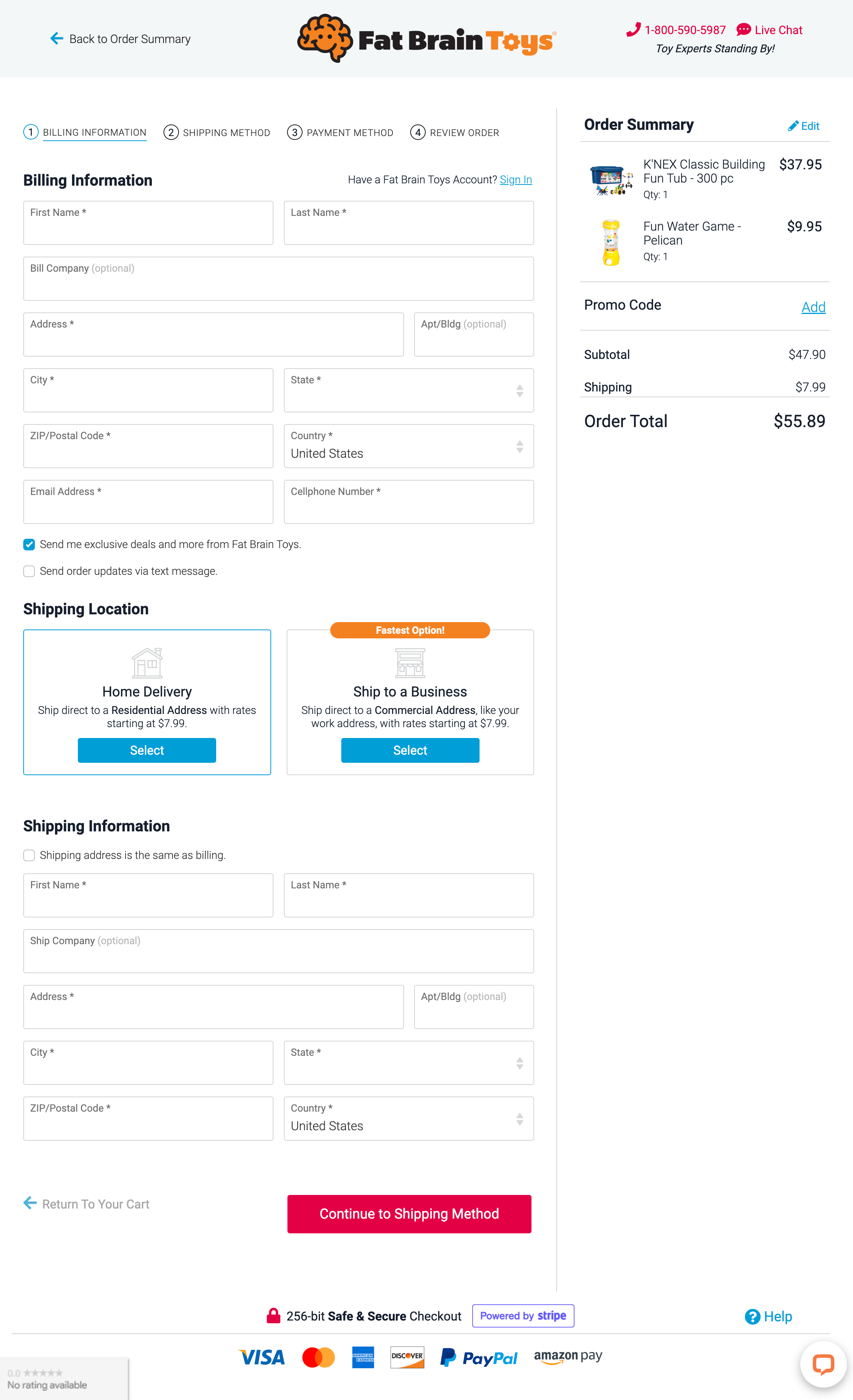Click Continue to Shipping Method button
This screenshot has height=1400, width=853.
[409, 1214]
